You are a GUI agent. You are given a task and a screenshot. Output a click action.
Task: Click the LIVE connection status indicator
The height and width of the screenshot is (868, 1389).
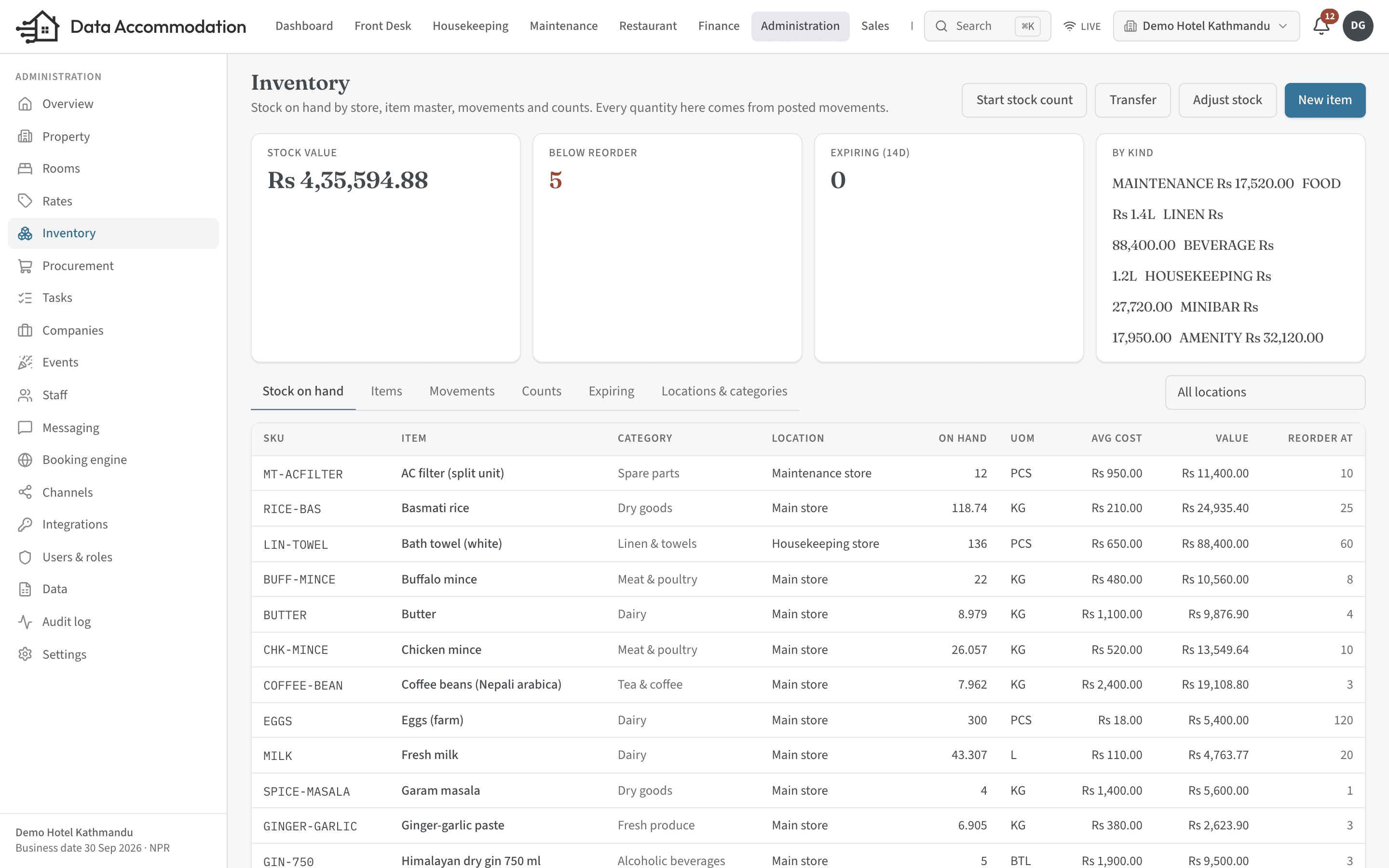[1082, 27]
